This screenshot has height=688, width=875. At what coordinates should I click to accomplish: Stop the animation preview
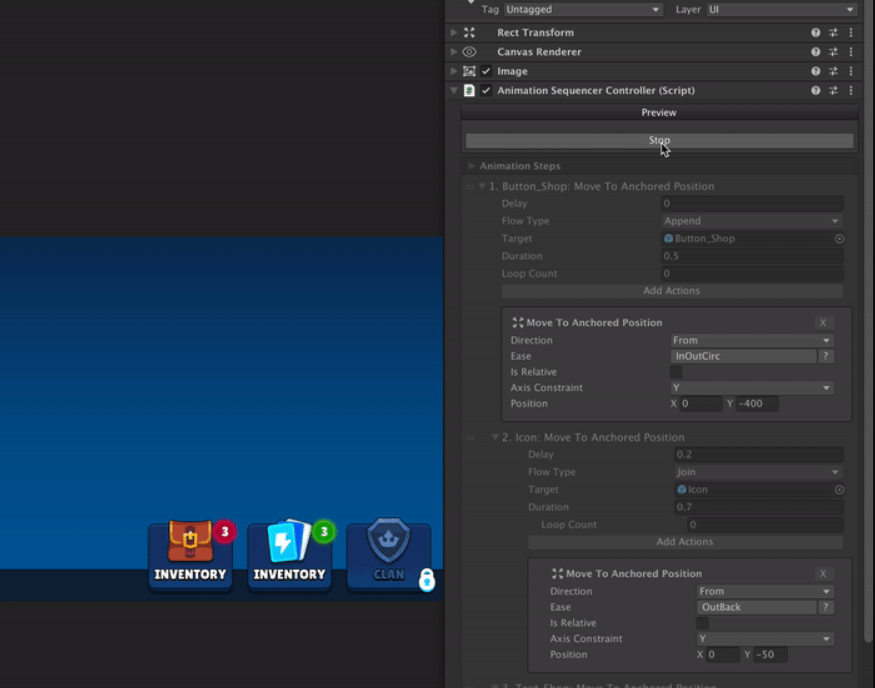(659, 141)
